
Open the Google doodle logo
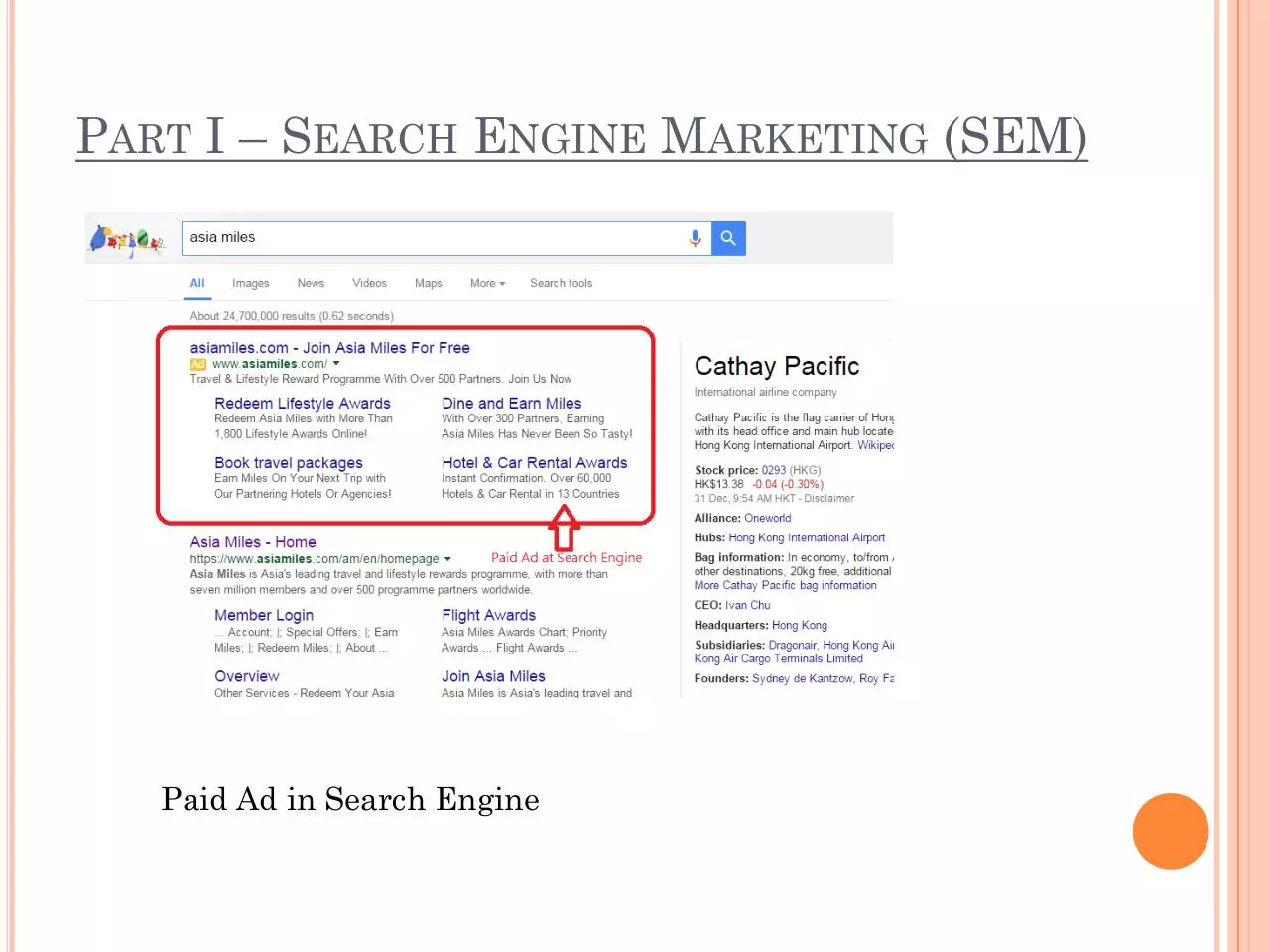pos(126,240)
